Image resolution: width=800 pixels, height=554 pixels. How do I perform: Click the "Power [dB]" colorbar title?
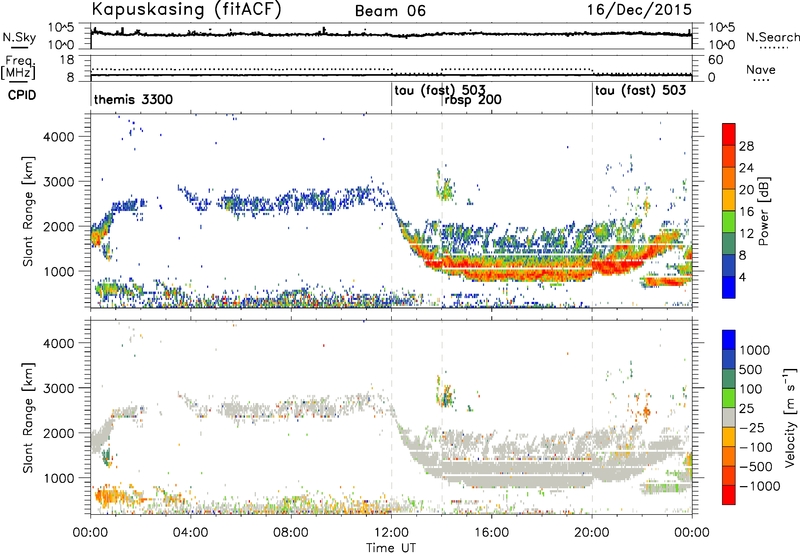pos(763,211)
